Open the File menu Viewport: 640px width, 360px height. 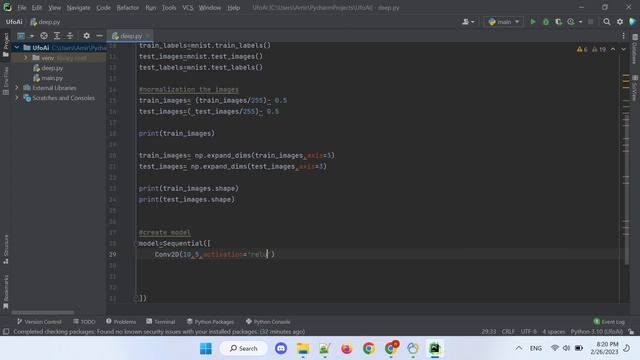22,8
